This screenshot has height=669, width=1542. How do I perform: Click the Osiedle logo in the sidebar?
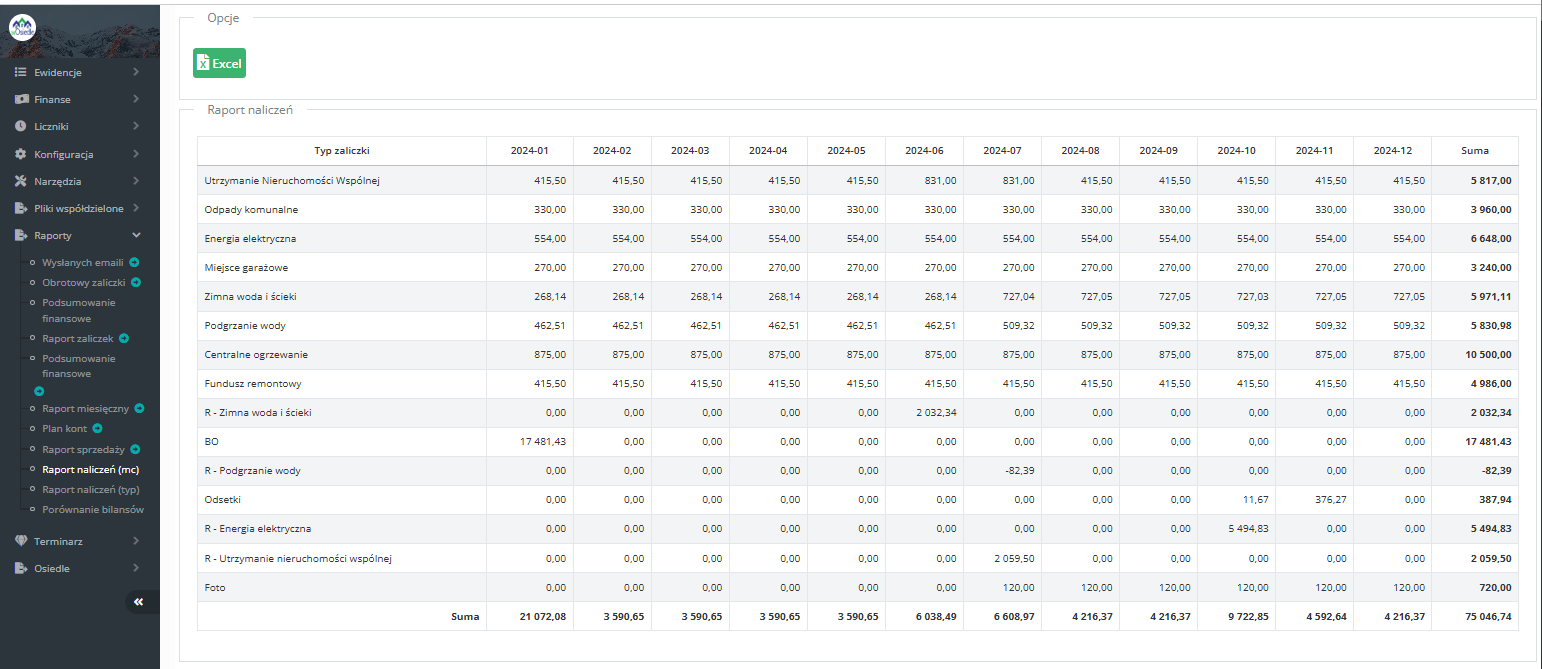point(23,29)
